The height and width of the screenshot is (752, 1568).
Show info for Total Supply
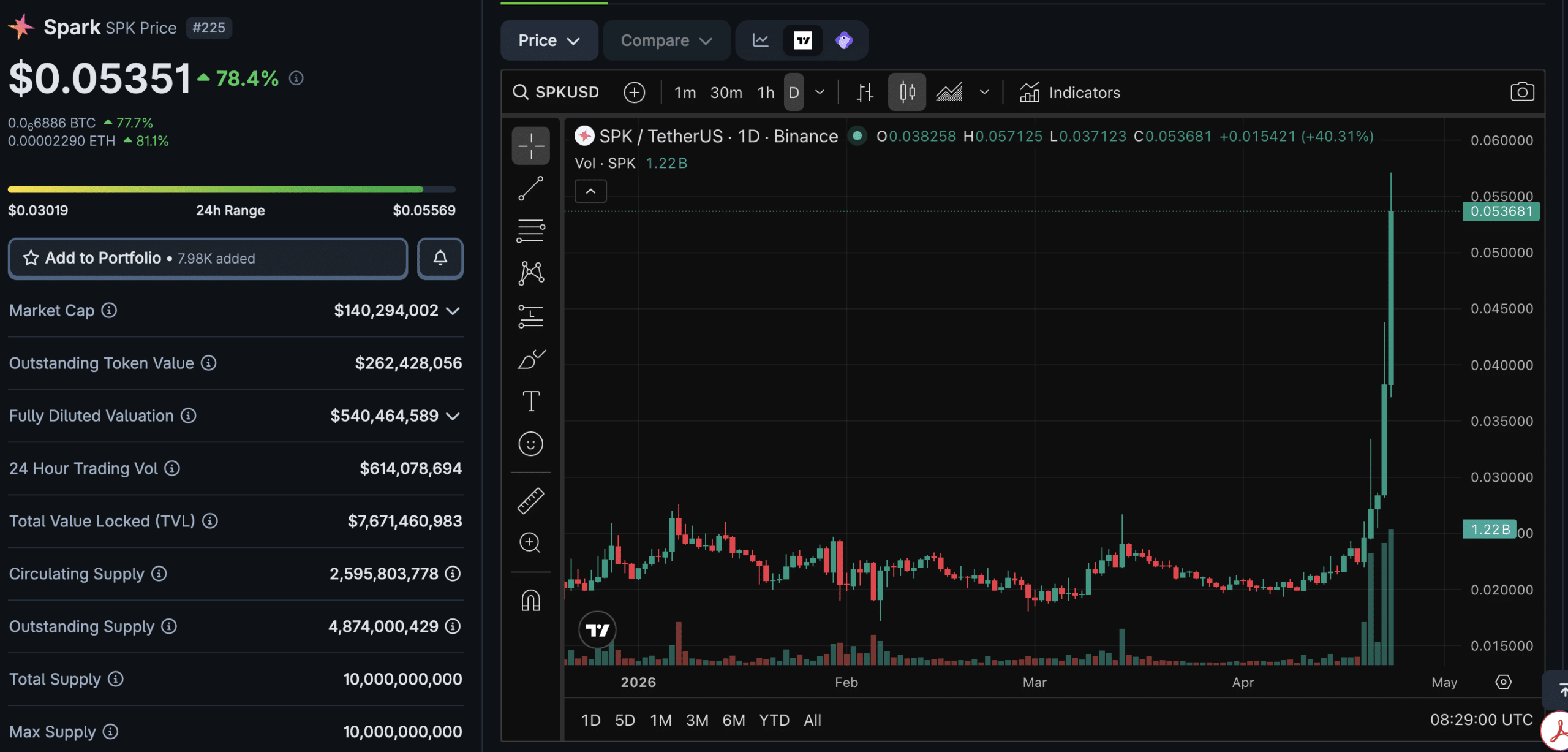[x=115, y=679]
